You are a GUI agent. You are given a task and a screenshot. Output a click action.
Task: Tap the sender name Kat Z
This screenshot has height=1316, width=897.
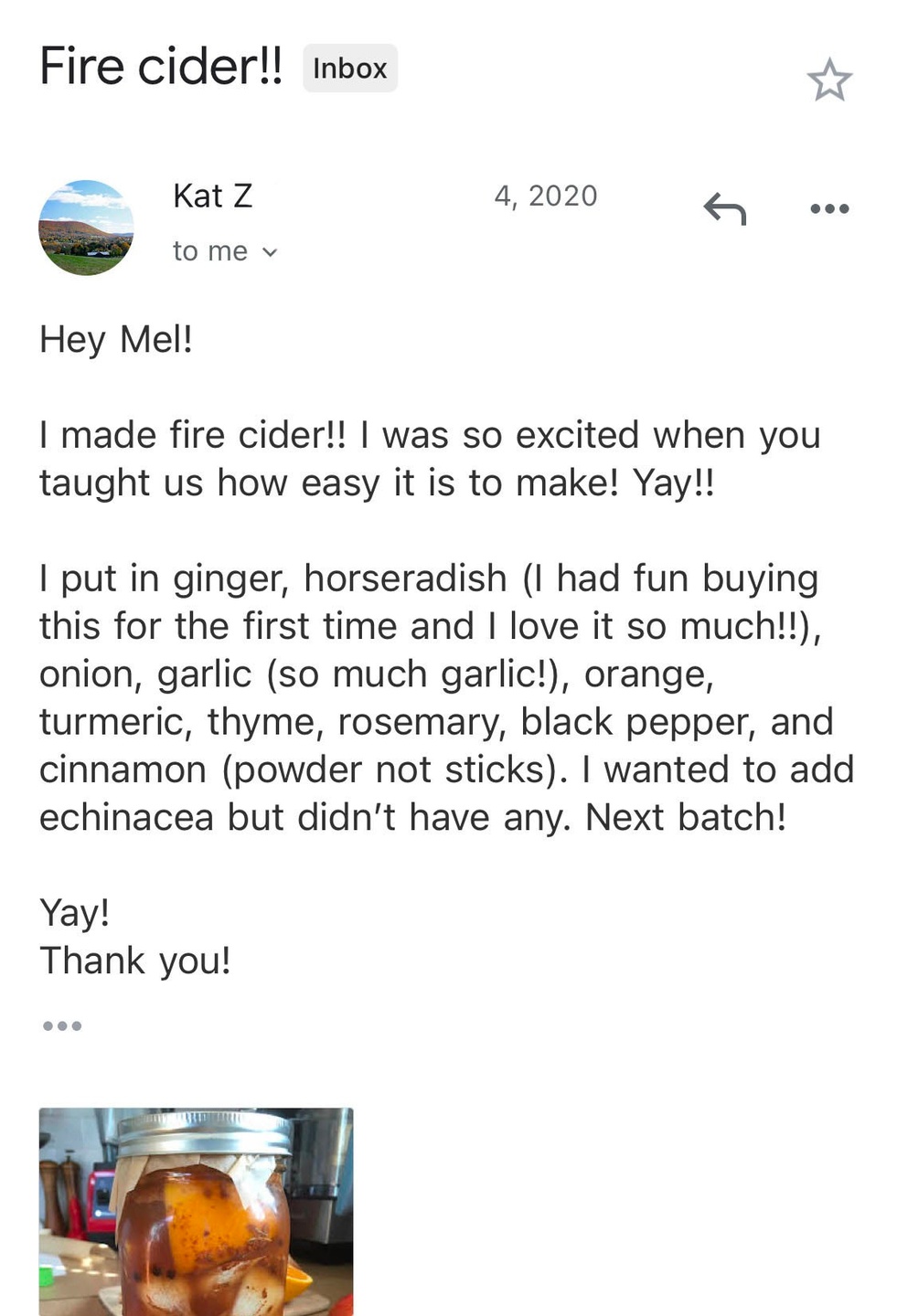coord(212,196)
